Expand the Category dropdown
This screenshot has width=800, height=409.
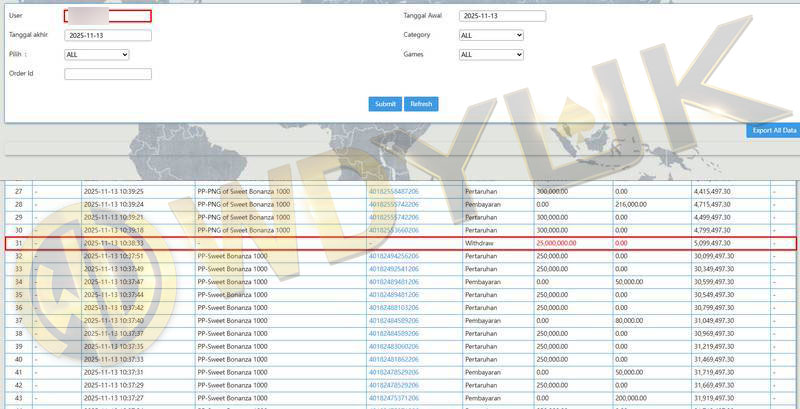[491, 35]
